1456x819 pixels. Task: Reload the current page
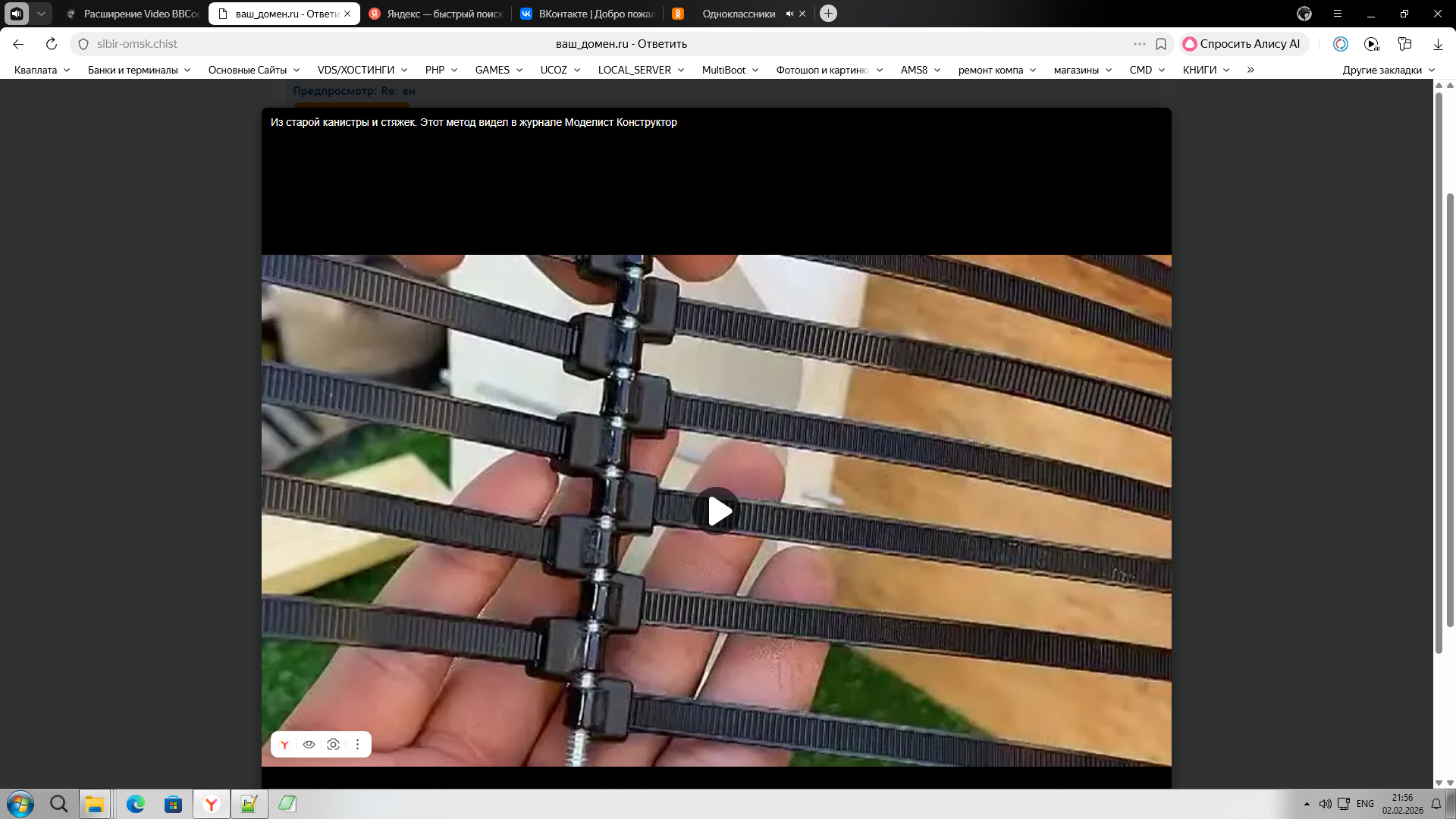(x=52, y=44)
